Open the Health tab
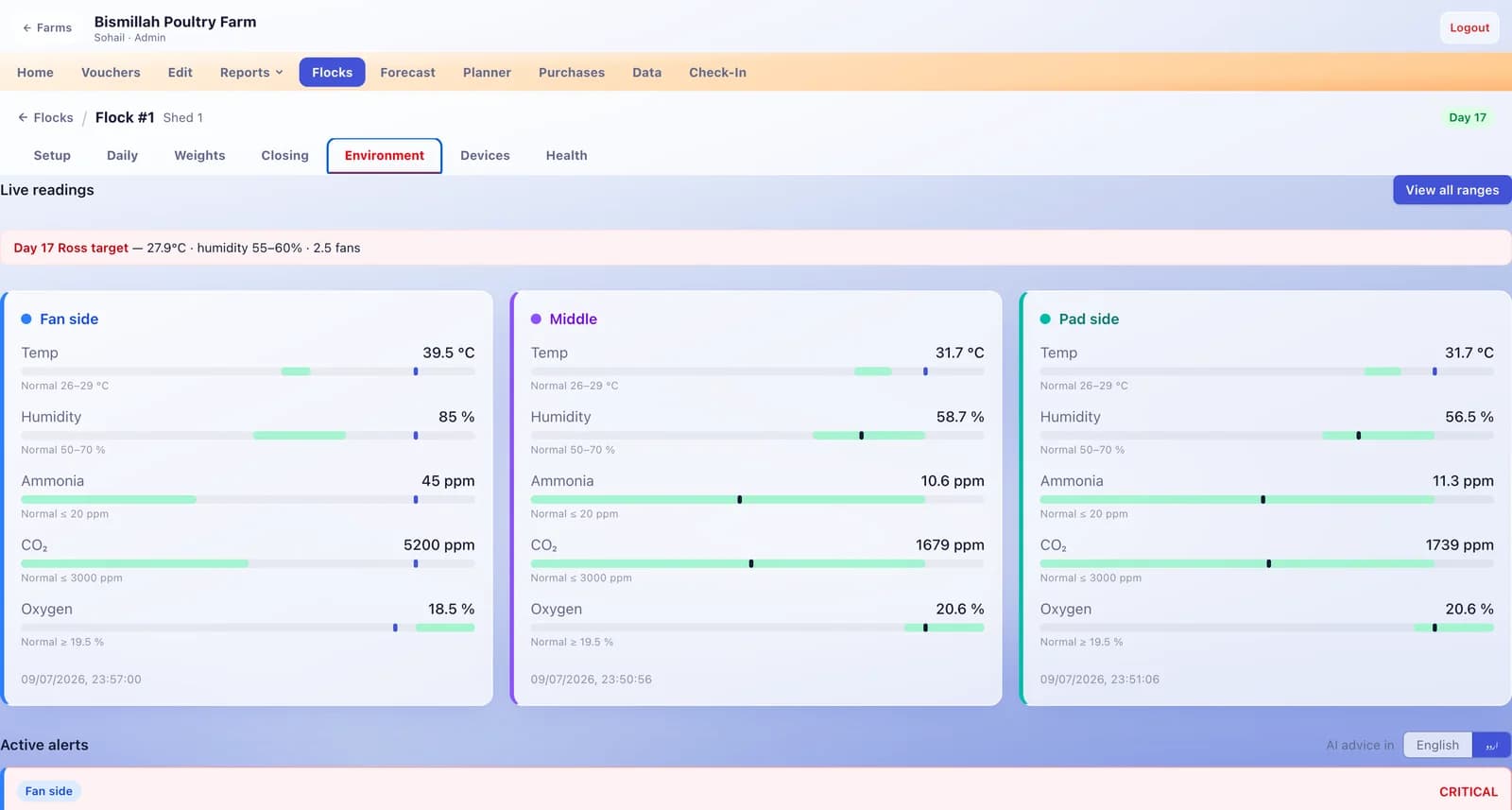The image size is (1512, 810). (x=566, y=155)
